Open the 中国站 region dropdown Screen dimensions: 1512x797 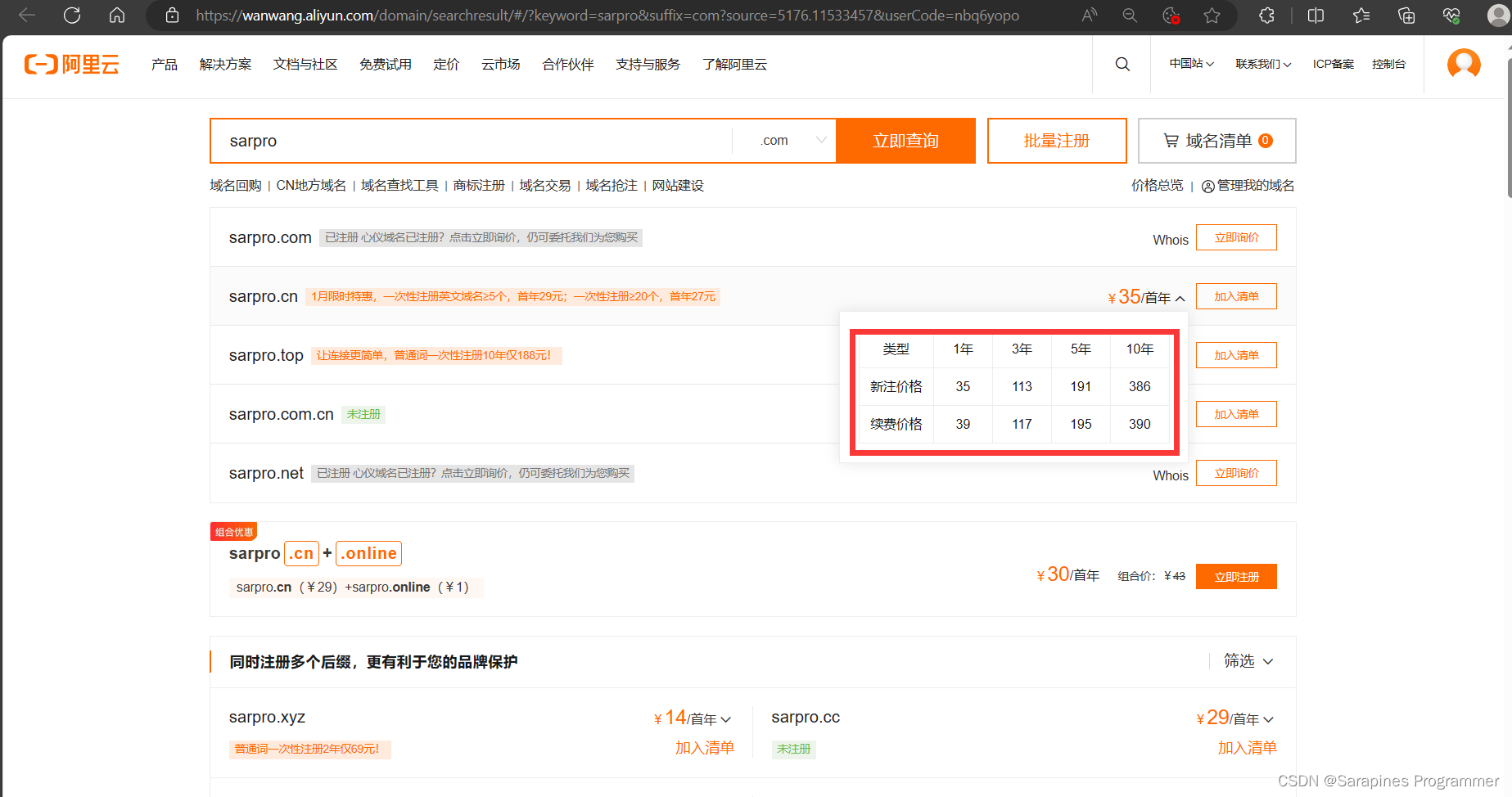point(1191,64)
